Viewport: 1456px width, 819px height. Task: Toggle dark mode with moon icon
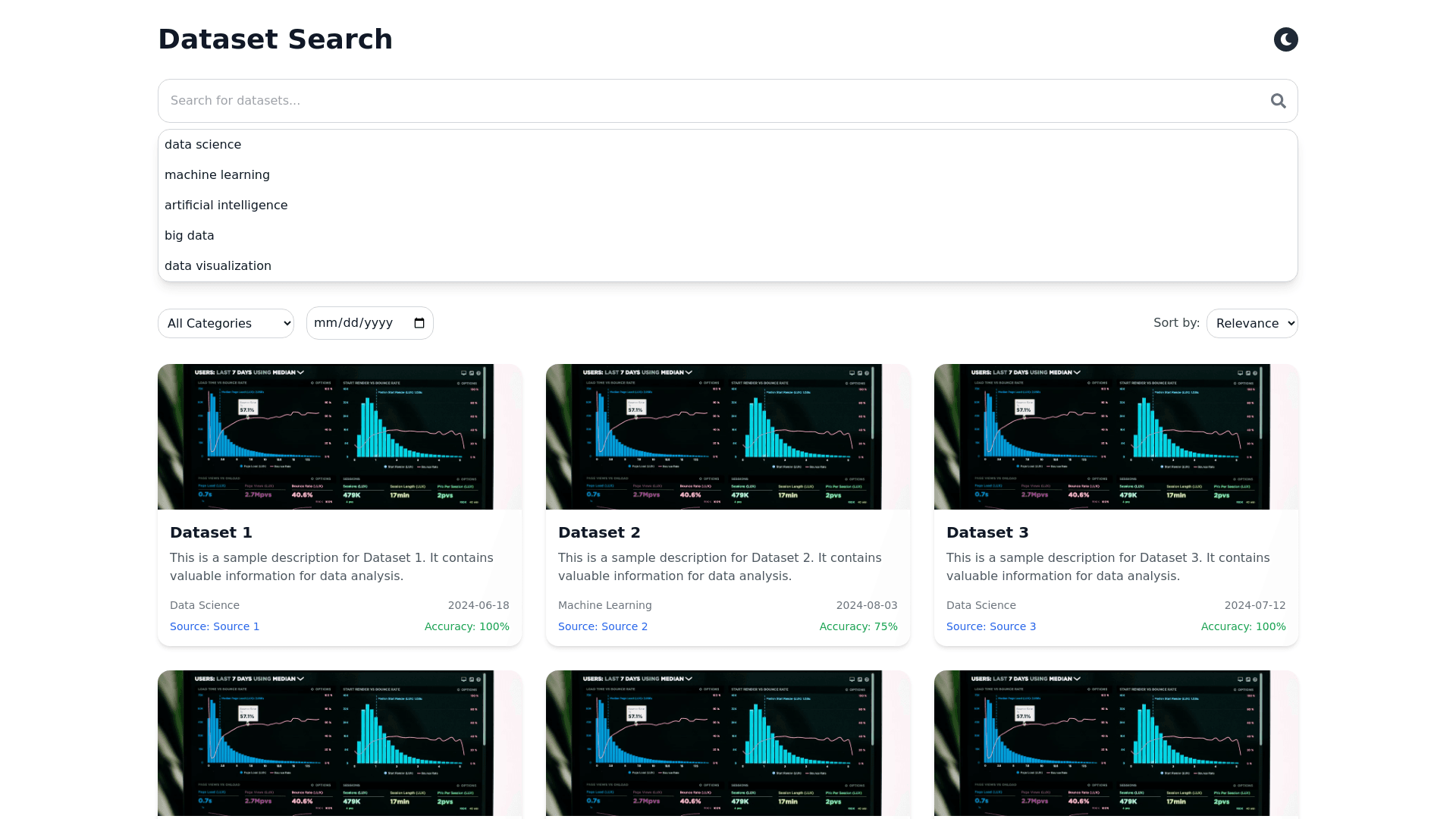tap(1285, 39)
